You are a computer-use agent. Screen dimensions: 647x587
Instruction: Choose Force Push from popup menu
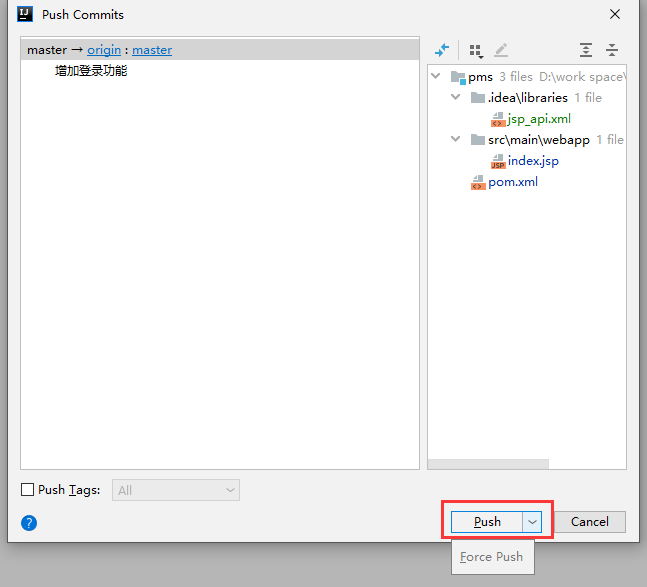(493, 557)
